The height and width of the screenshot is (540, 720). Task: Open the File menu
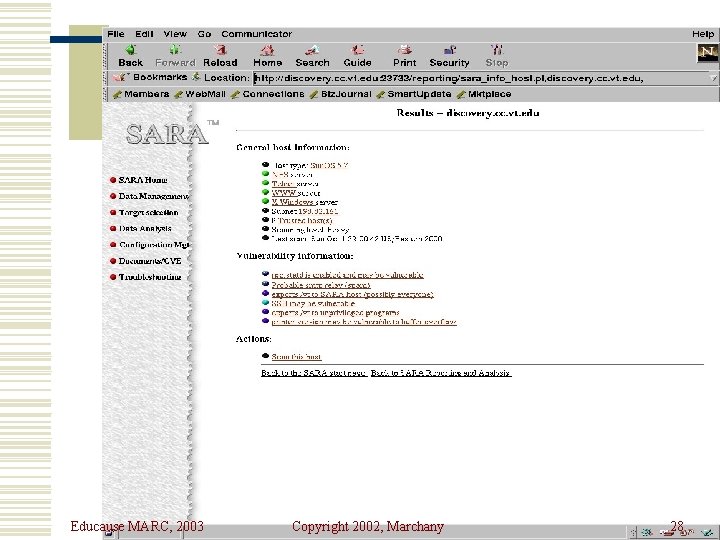click(x=116, y=34)
